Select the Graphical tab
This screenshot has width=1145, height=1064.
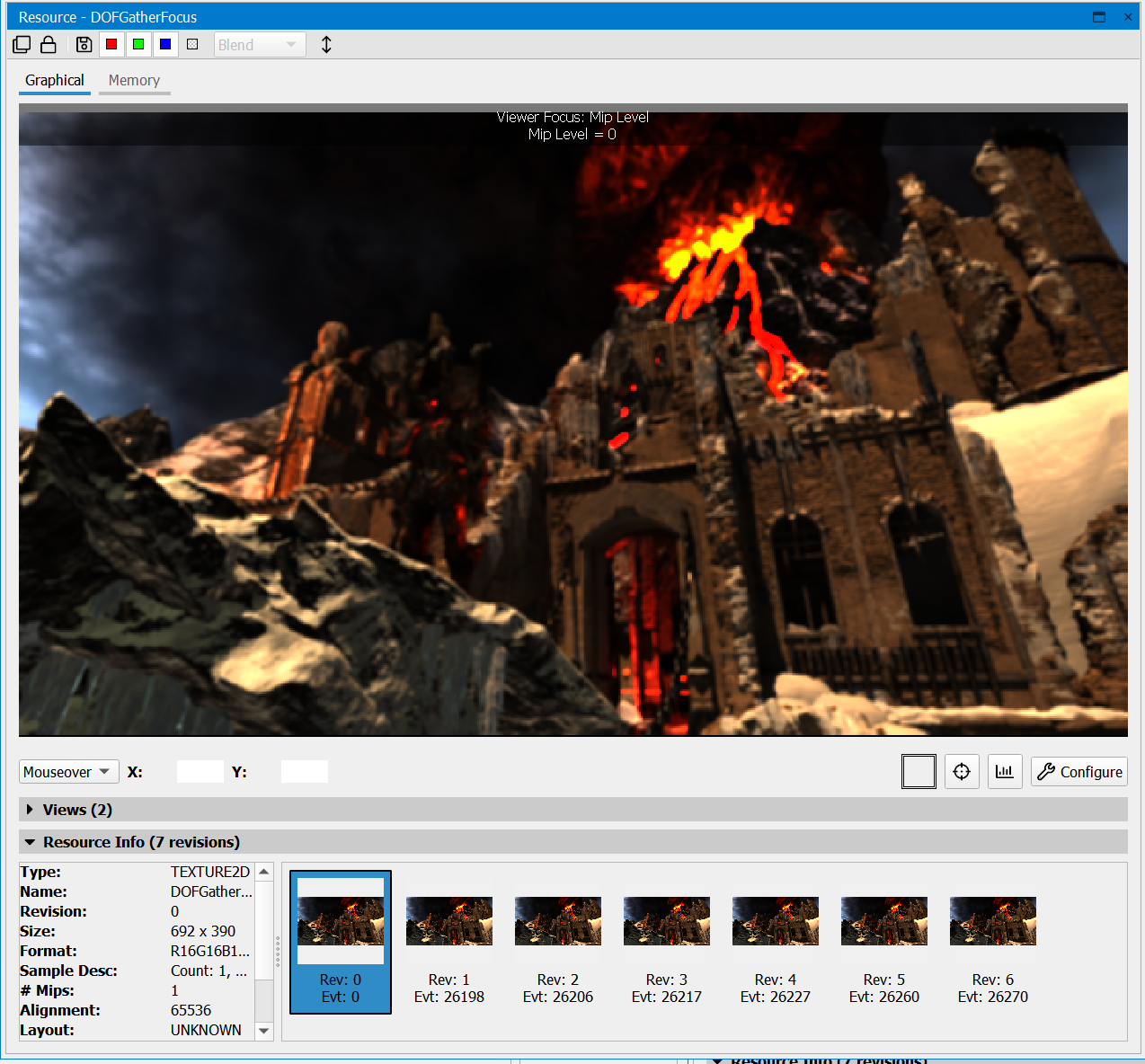54,80
